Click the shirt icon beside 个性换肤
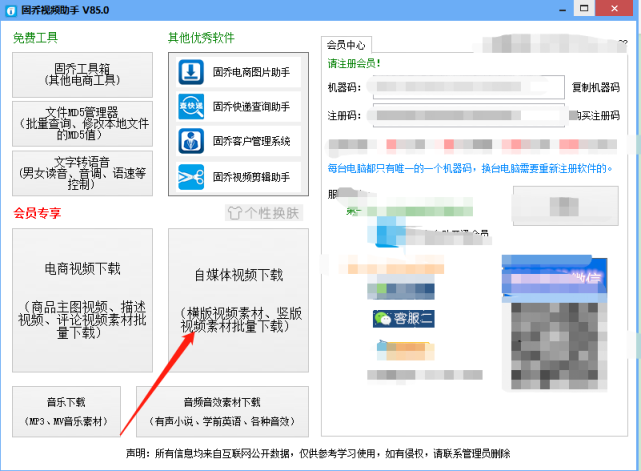The image size is (641, 471). 235,213
